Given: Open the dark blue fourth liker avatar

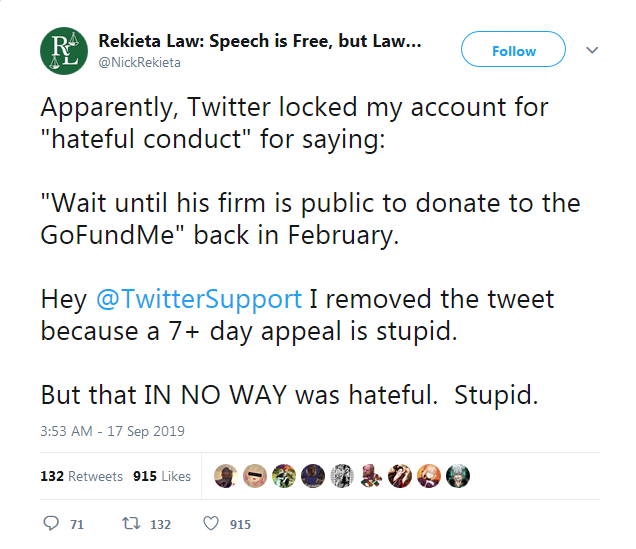Looking at the screenshot, I should pyautogui.click(x=313, y=476).
